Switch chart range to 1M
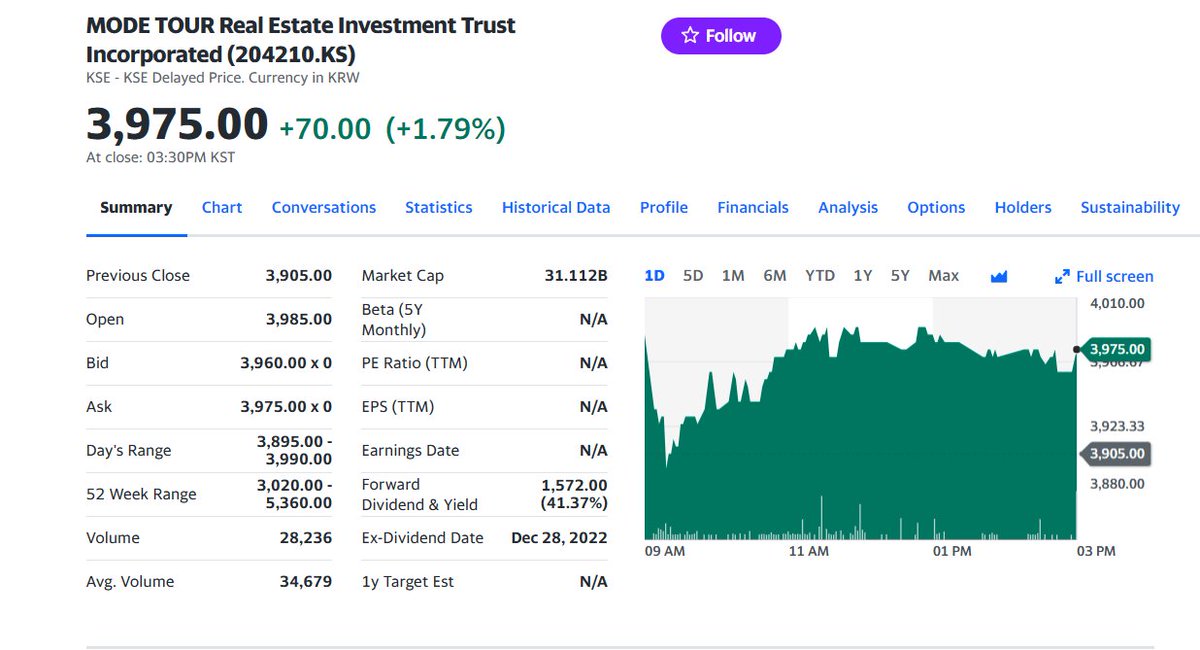The height and width of the screenshot is (650, 1200). 733,276
